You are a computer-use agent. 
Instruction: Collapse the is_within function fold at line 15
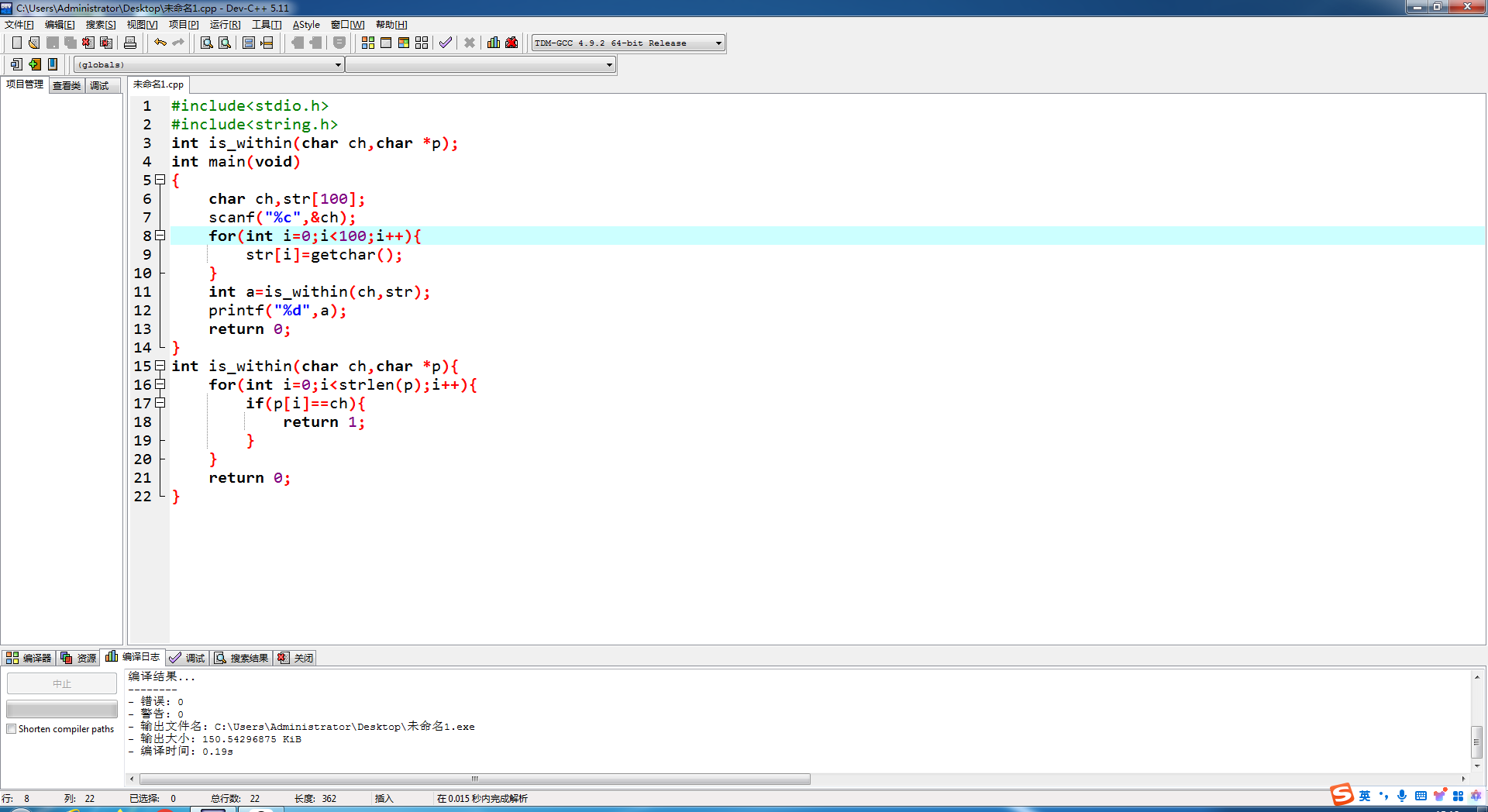point(160,366)
